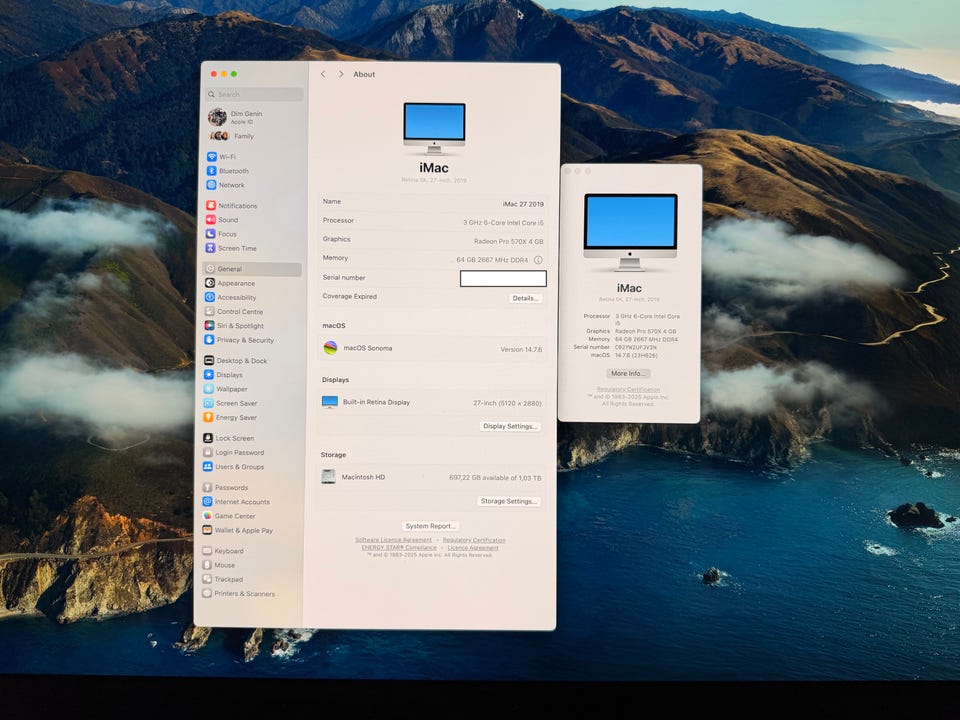Viewport: 960px width, 720px height.
Task: Go back using the left chevron
Action: (x=323, y=74)
